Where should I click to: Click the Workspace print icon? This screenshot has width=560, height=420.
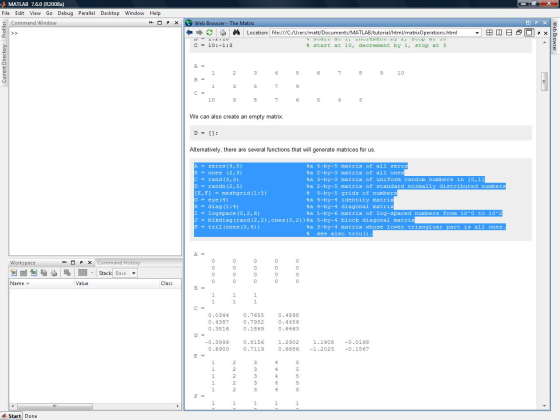(x=54, y=273)
